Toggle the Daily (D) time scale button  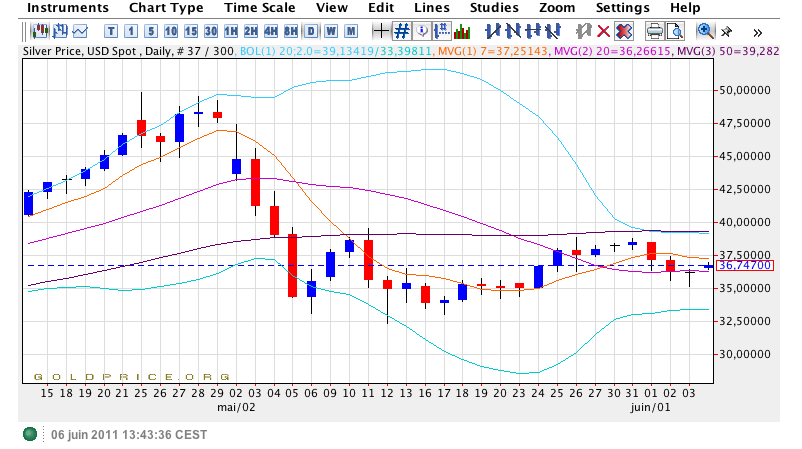(x=313, y=30)
